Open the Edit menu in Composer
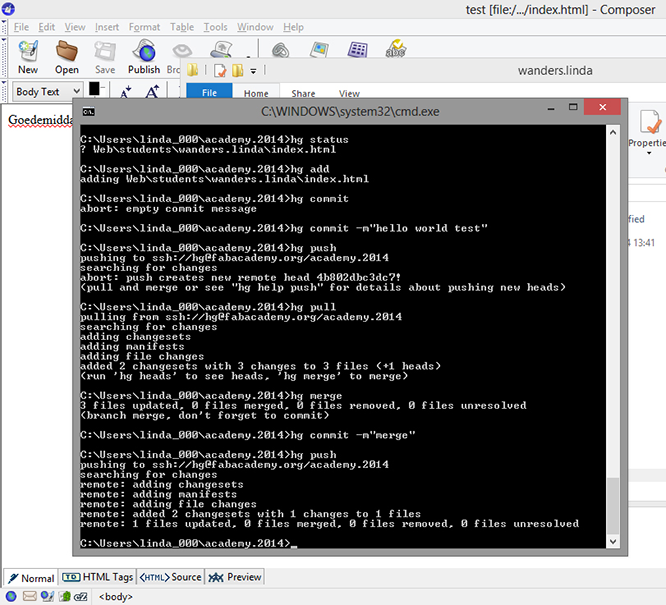 pos(46,27)
